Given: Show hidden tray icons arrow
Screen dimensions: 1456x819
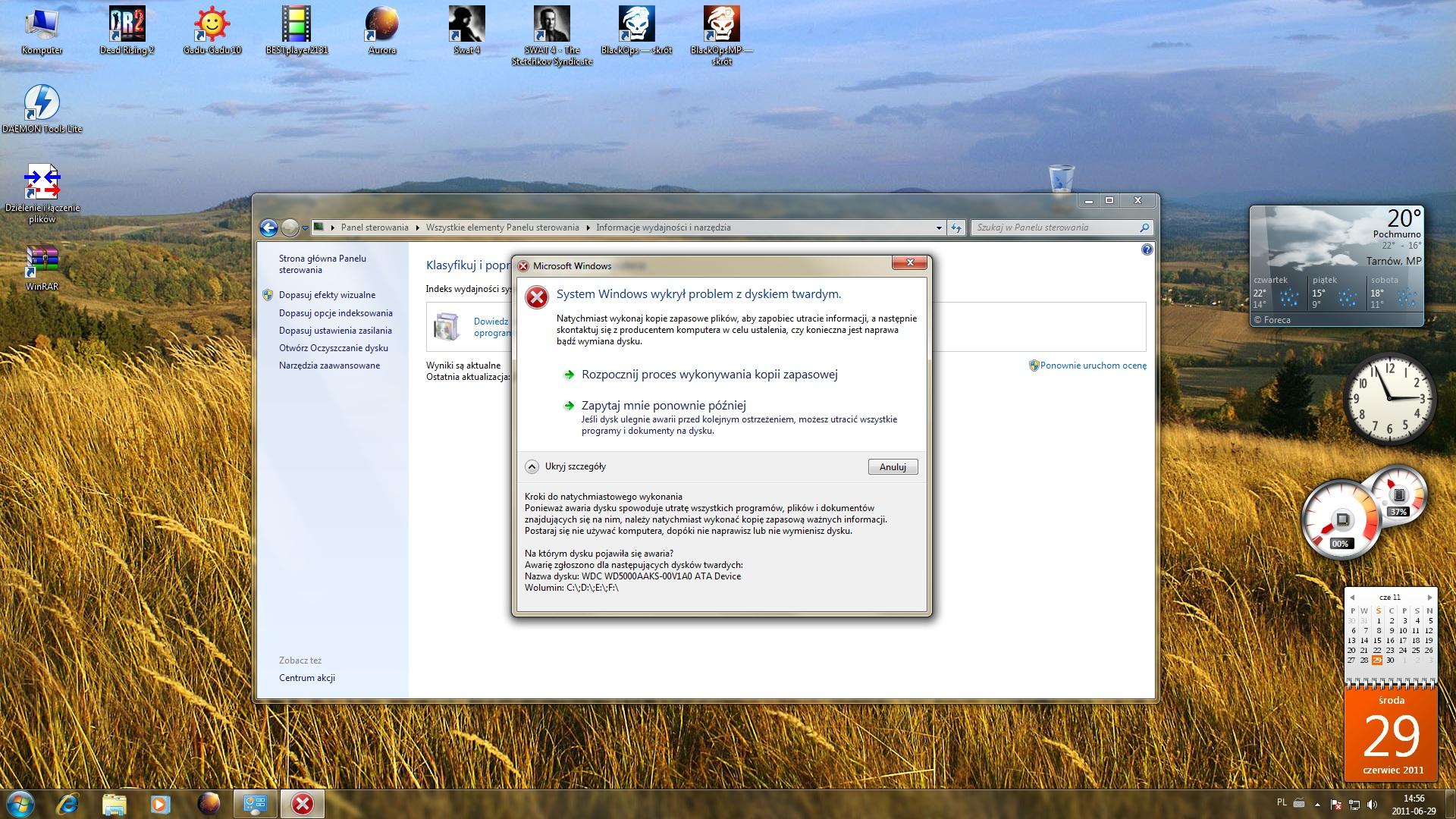Looking at the screenshot, I should [x=1317, y=804].
